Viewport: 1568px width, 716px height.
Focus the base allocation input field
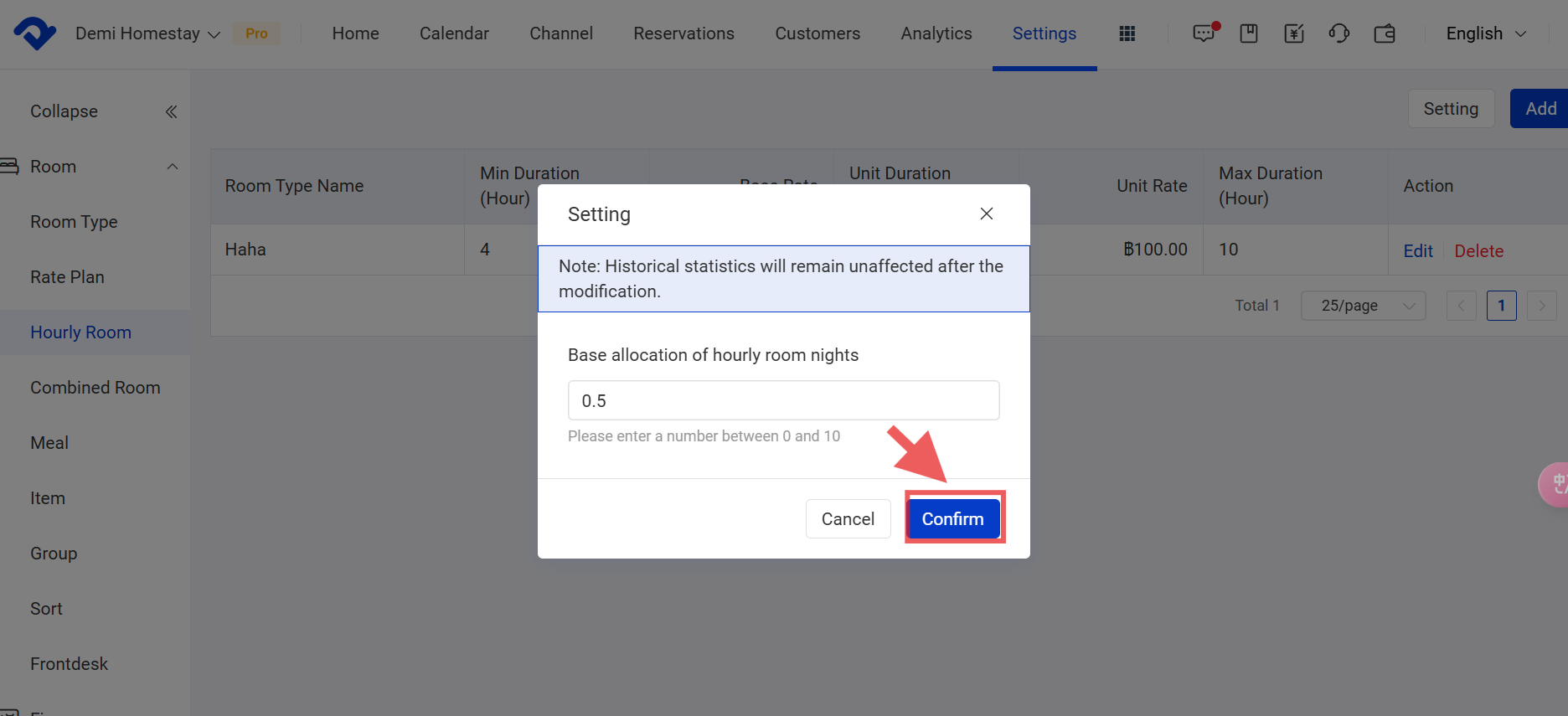(783, 400)
